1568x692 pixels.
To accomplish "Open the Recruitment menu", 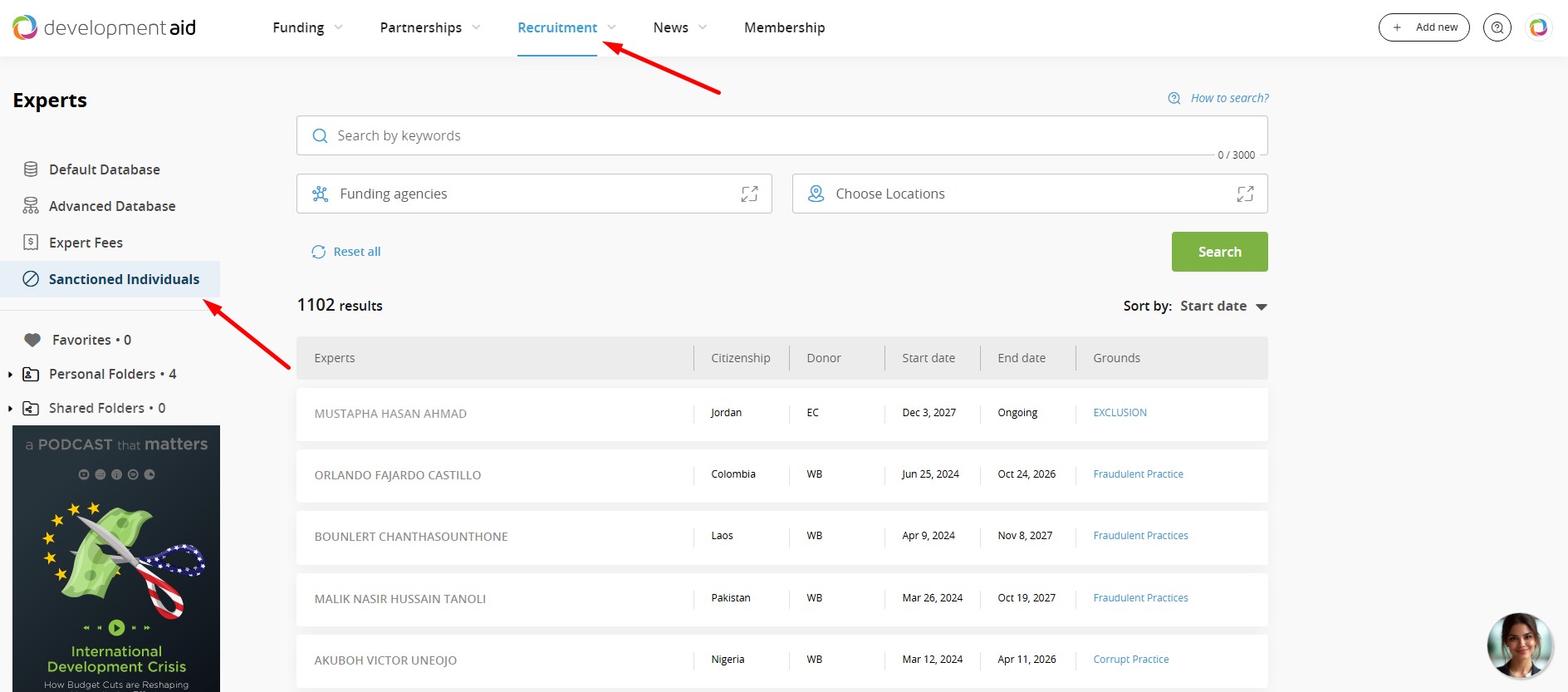I will click(566, 27).
